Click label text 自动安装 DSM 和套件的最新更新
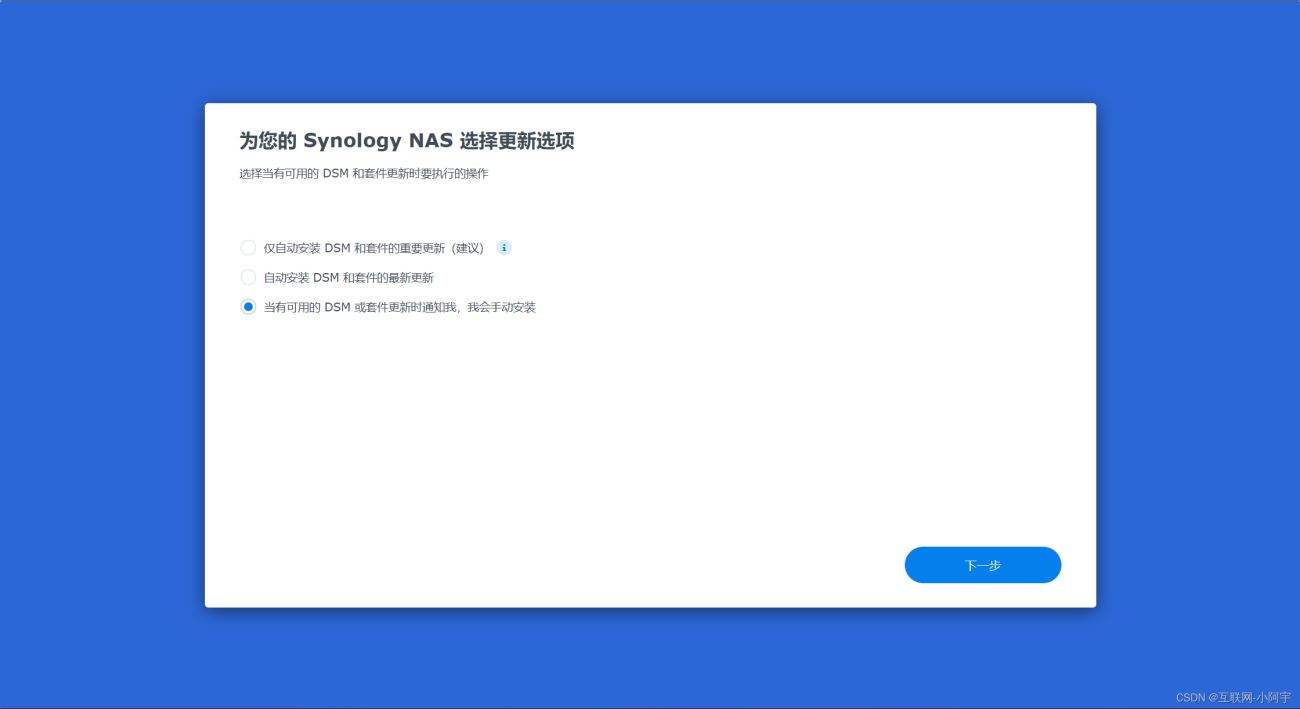Viewport: 1300px width, 709px height. point(348,278)
